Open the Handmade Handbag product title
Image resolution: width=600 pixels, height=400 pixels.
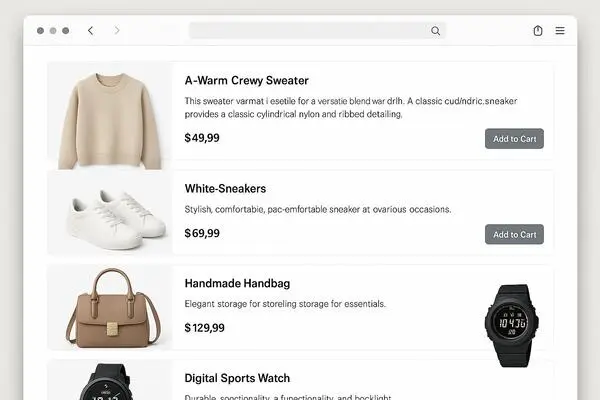(237, 283)
